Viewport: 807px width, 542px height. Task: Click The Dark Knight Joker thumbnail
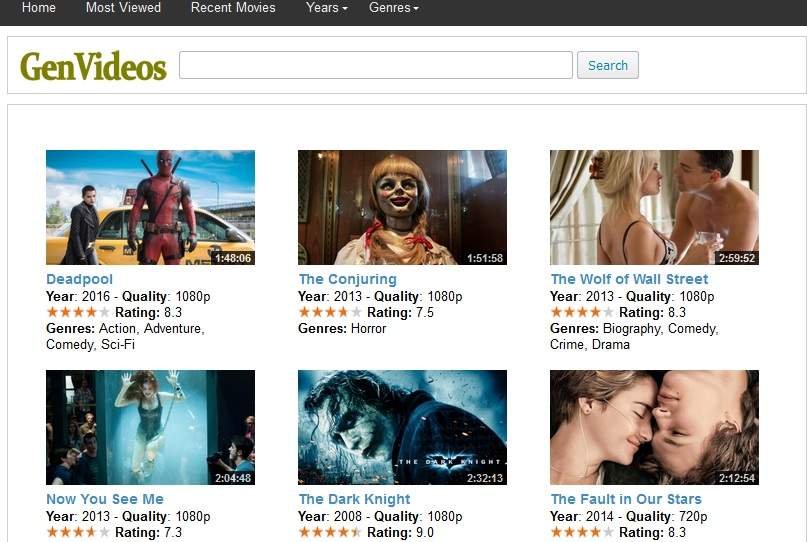click(402, 427)
